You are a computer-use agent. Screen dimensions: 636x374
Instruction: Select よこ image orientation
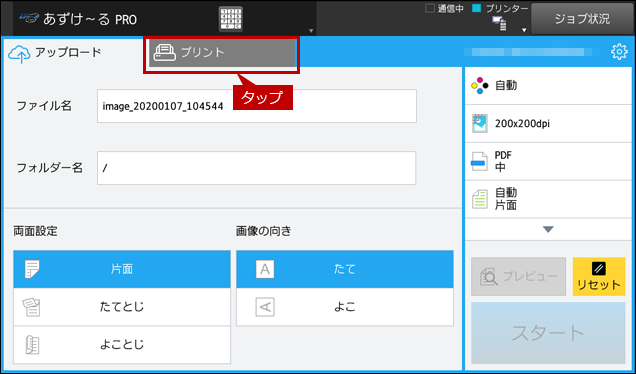point(345,307)
